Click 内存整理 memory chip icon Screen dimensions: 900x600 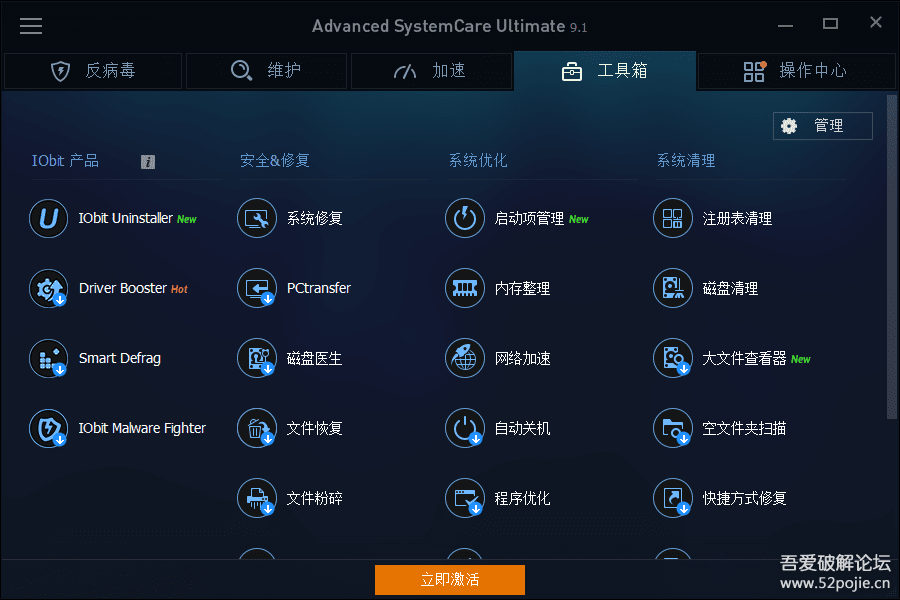pyautogui.click(x=465, y=288)
